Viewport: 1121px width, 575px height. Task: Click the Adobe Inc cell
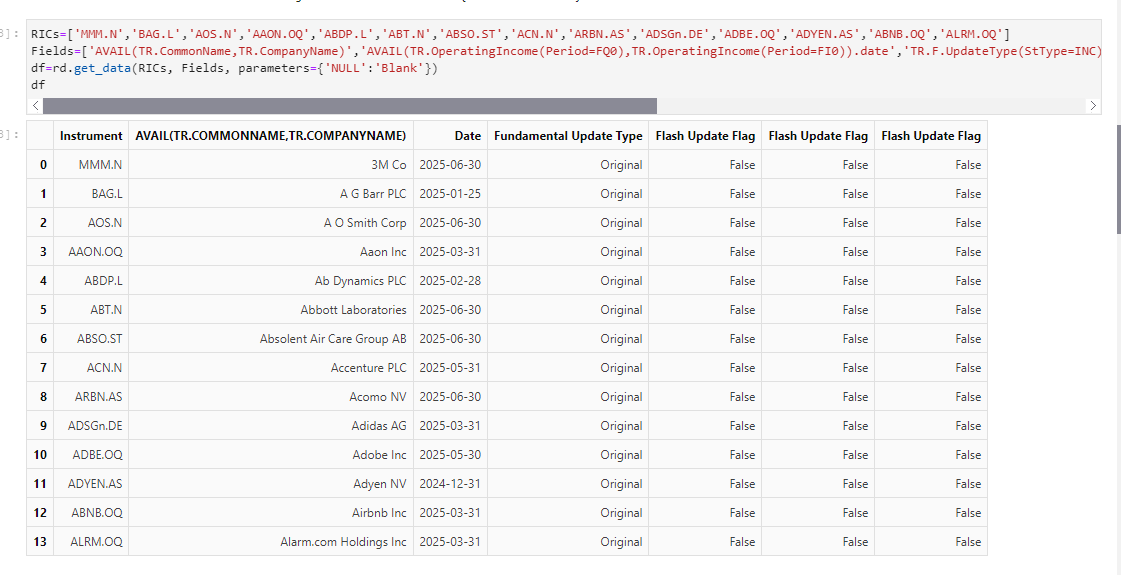coord(270,454)
